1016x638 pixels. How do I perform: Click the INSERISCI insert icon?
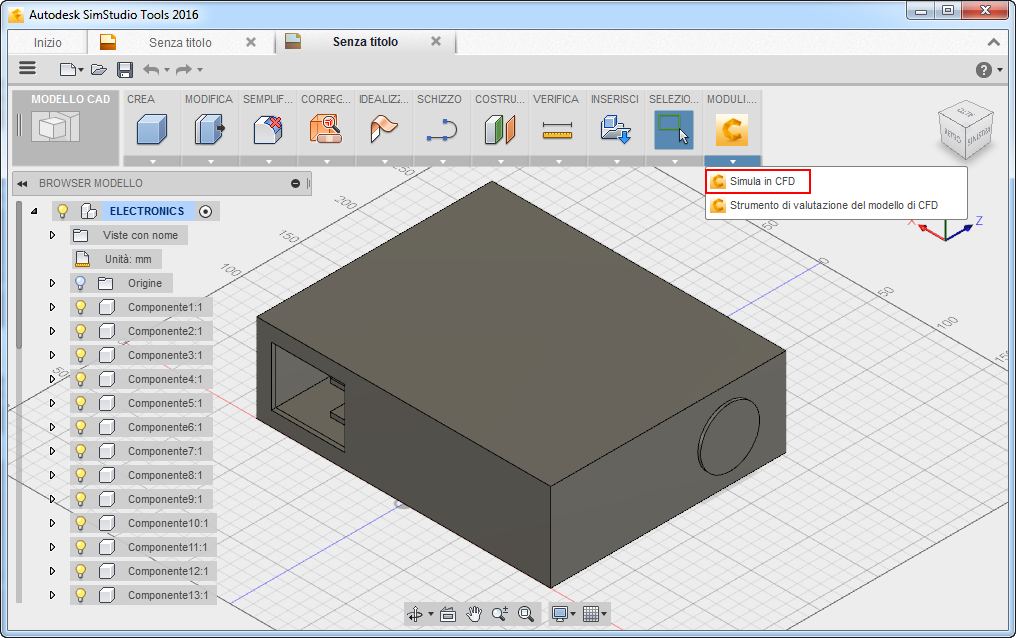tap(616, 129)
